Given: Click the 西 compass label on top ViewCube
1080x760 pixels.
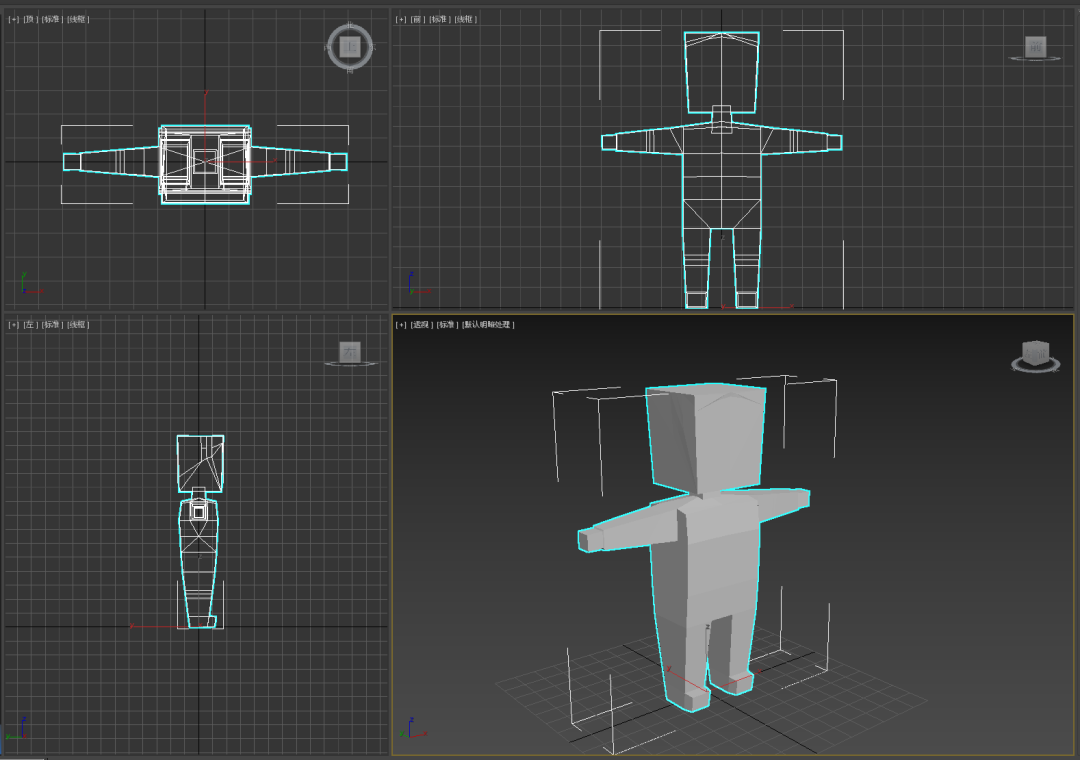Looking at the screenshot, I should tap(328, 47).
